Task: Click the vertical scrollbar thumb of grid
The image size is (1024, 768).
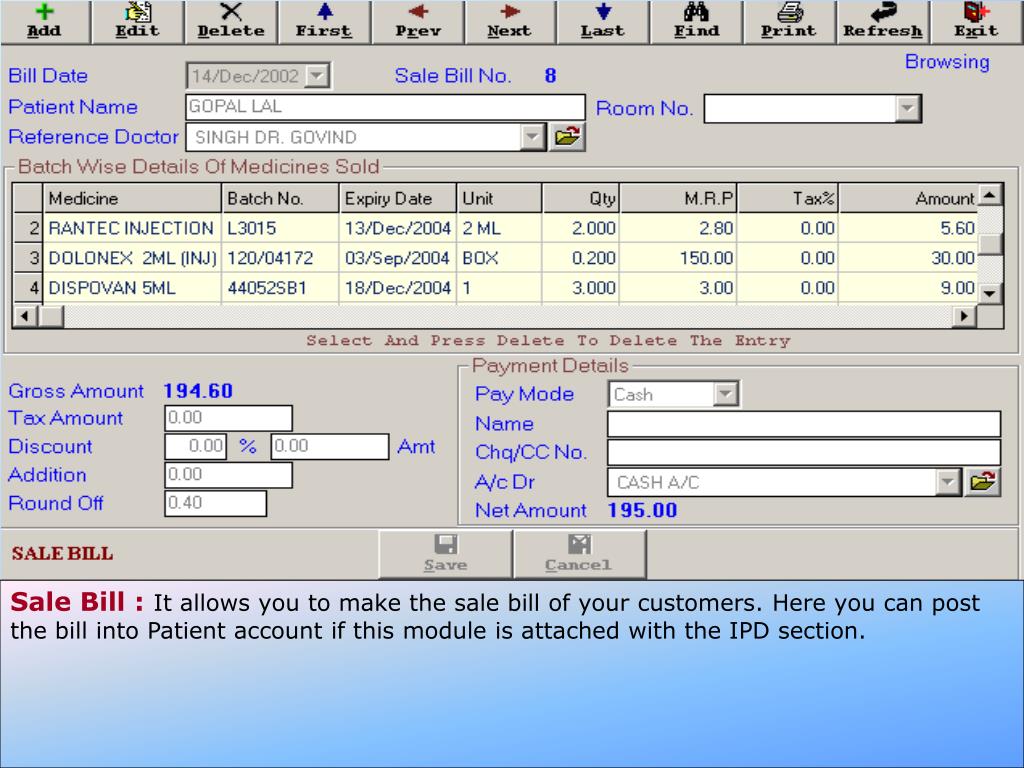Action: coord(991,243)
